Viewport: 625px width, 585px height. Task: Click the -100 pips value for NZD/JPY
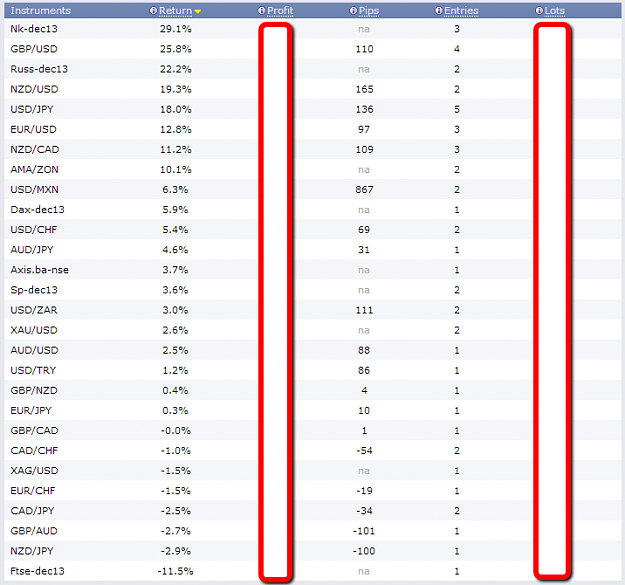[364, 551]
